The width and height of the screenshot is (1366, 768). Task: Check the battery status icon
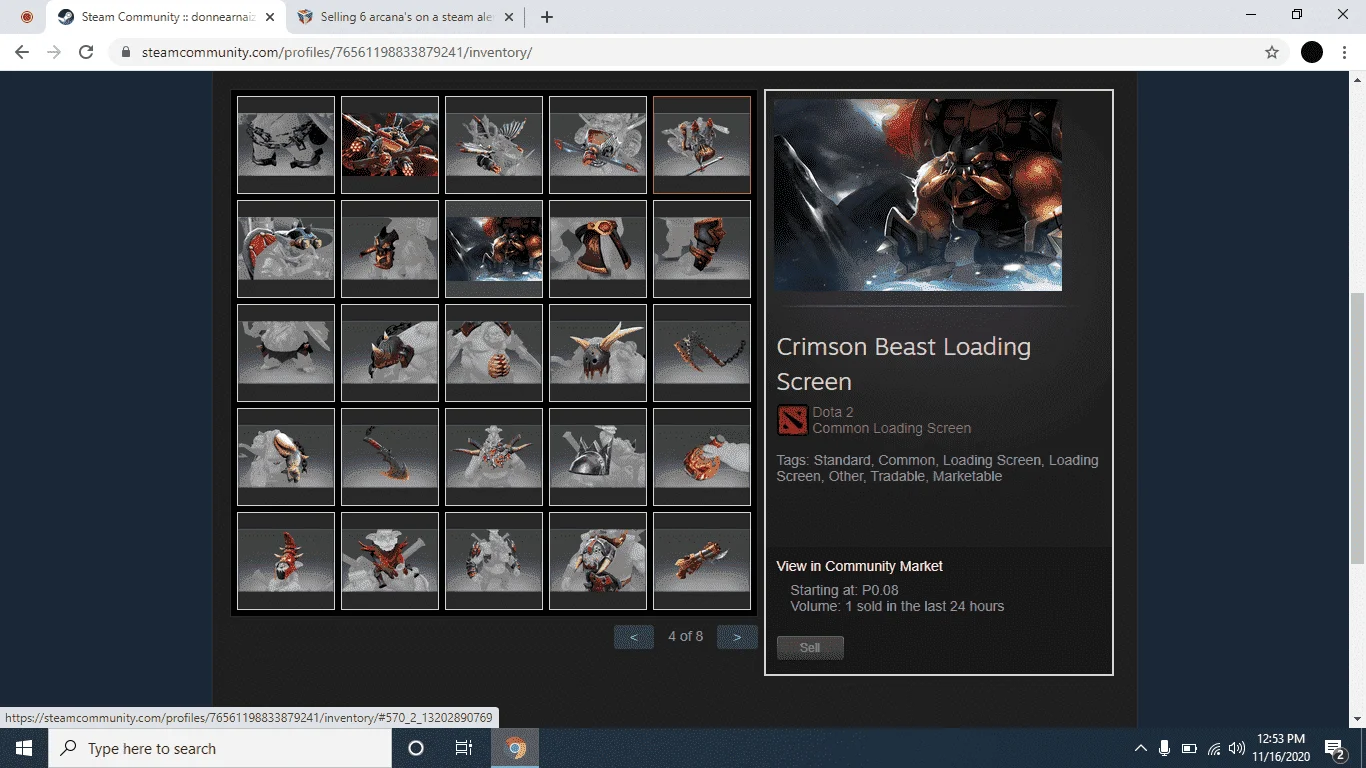1189,748
